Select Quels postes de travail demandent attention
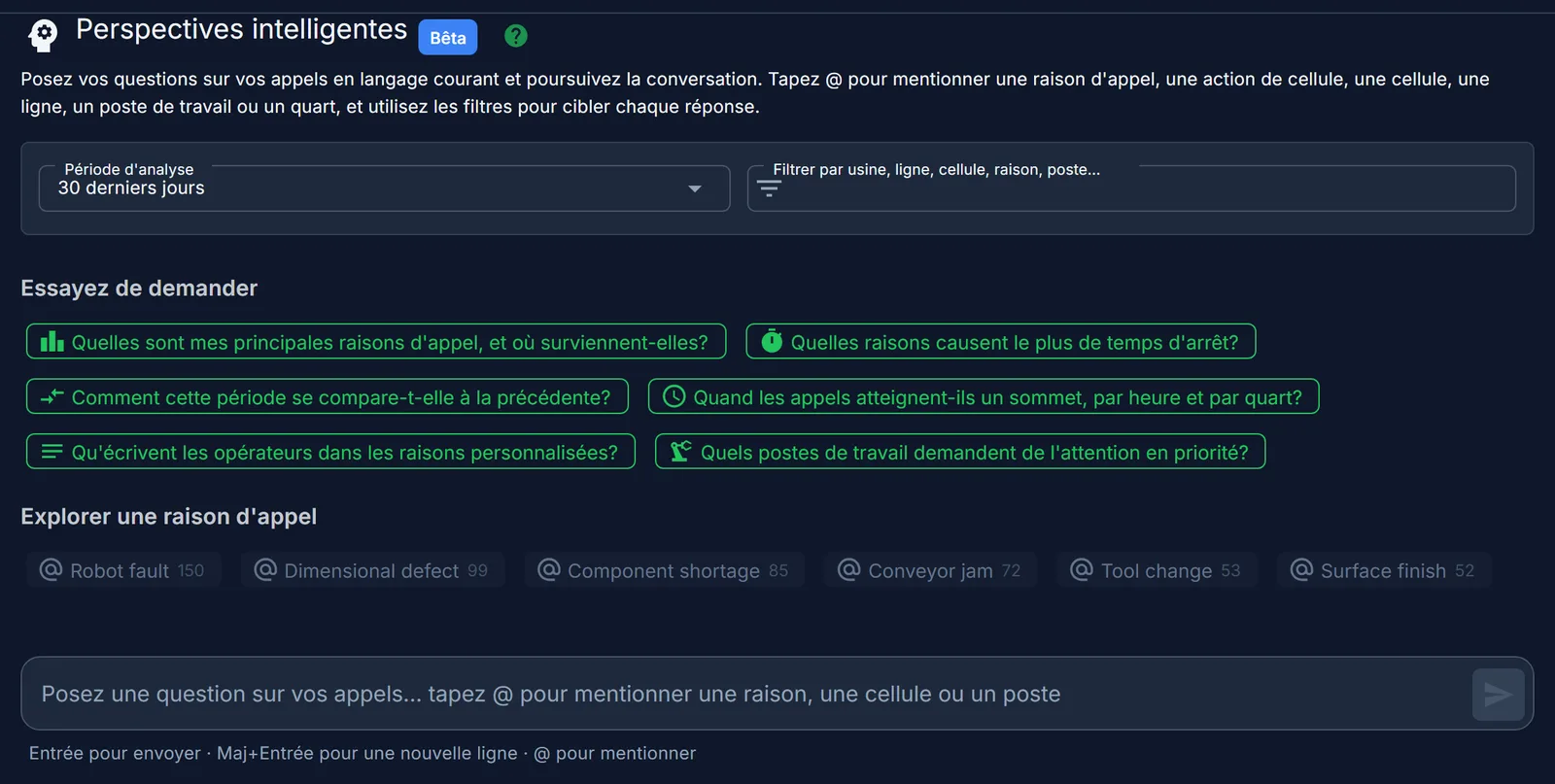This screenshot has height=784, width=1555. (x=960, y=452)
